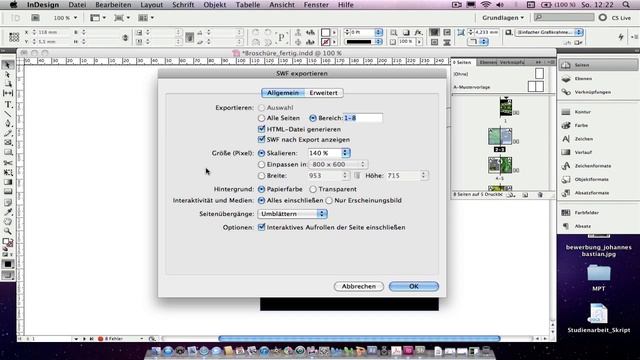The height and width of the screenshot is (360, 640).
Task: Click the fill color swatch in toolbox
Action: (6, 241)
